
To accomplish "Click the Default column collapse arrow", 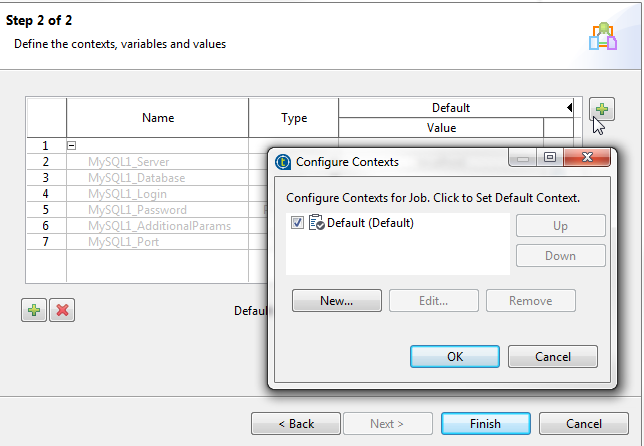I will tap(570, 108).
